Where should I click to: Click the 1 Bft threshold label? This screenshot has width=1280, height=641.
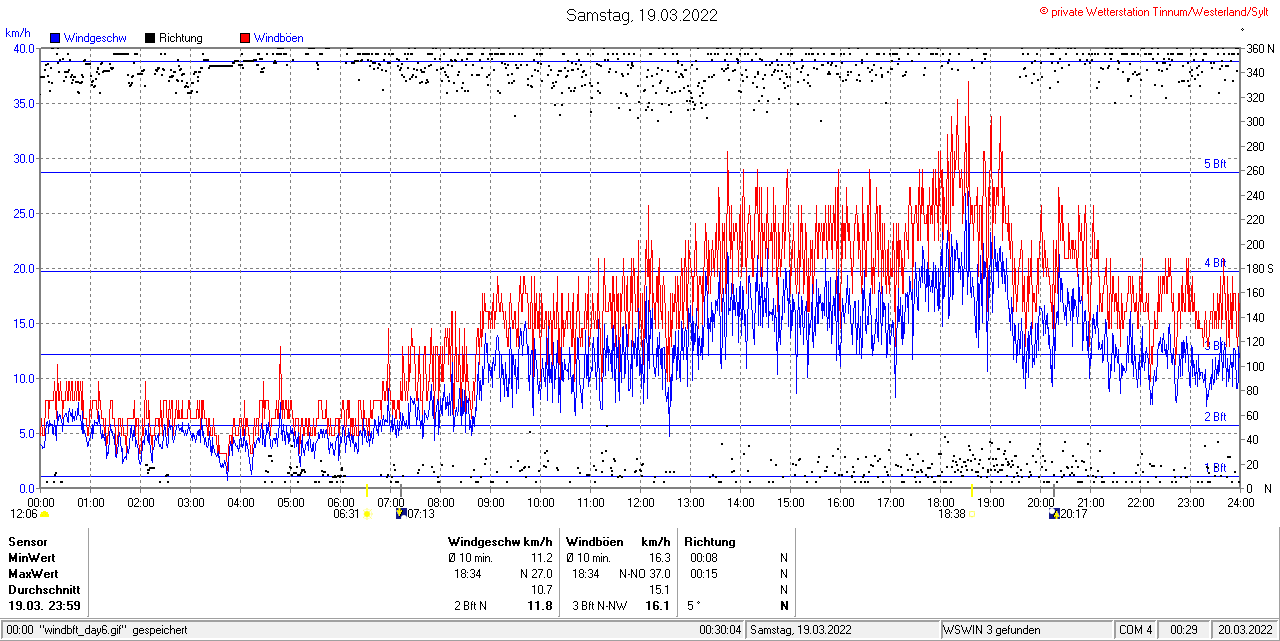[1214, 468]
